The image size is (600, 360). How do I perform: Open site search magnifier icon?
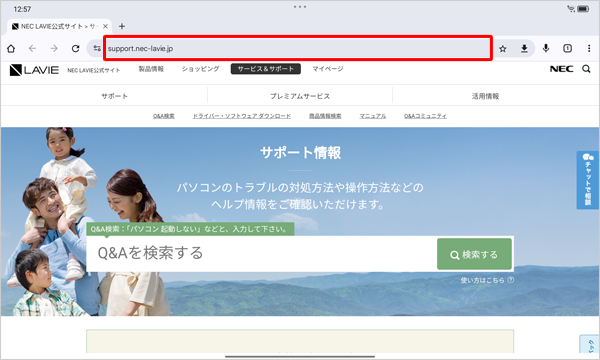coord(586,69)
